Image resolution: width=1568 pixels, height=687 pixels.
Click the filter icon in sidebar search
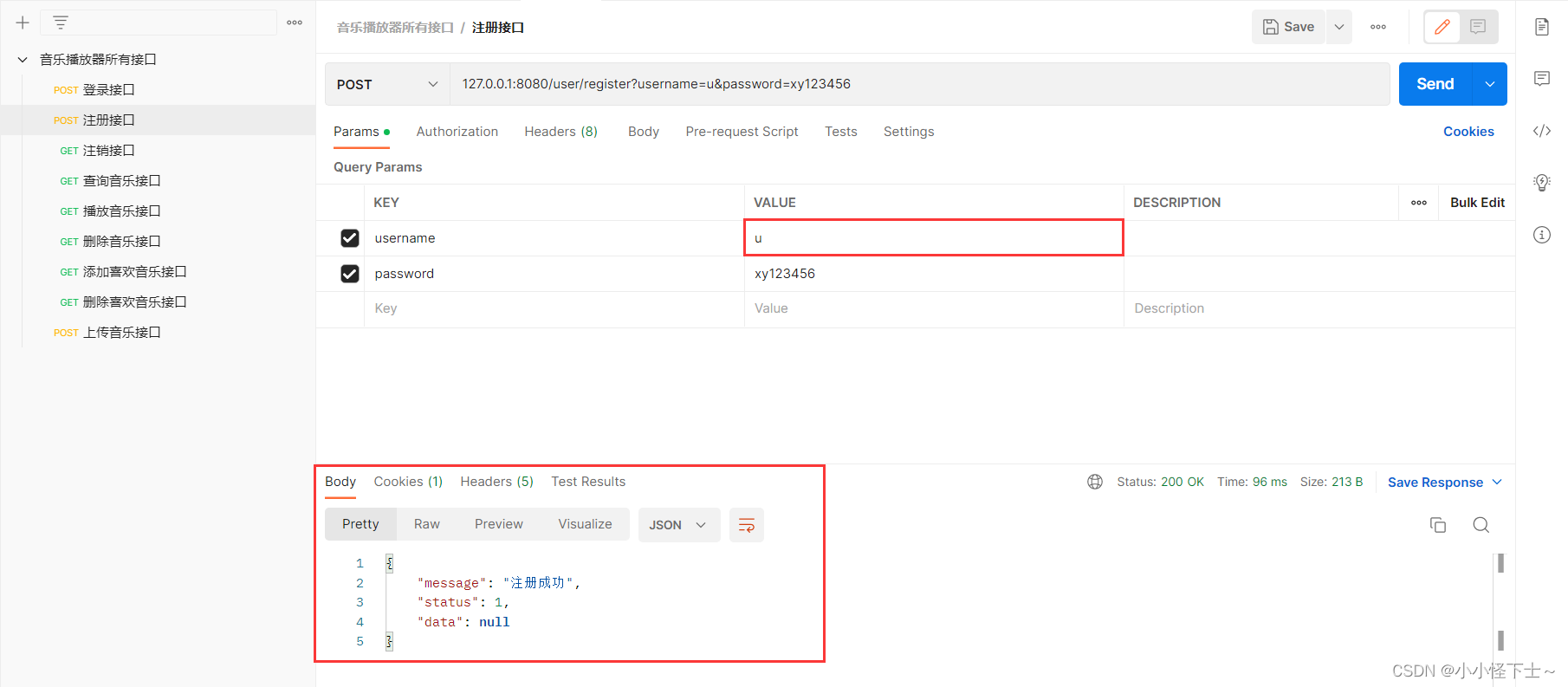point(61,23)
